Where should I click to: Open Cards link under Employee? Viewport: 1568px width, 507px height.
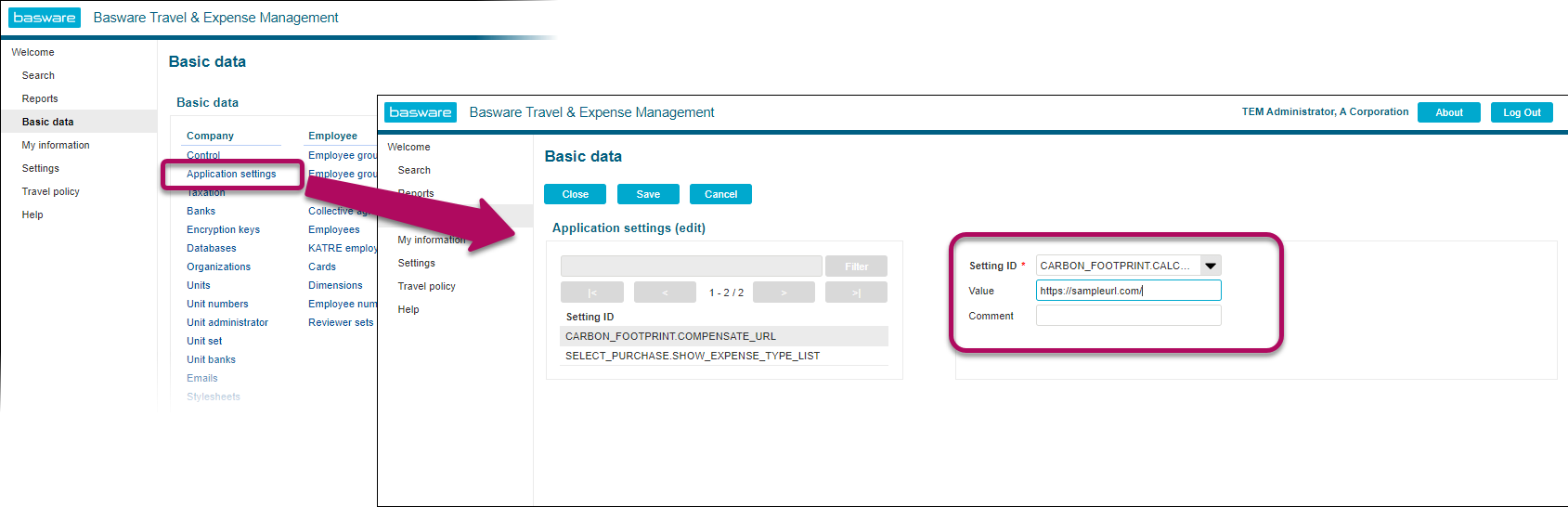pyautogui.click(x=322, y=266)
